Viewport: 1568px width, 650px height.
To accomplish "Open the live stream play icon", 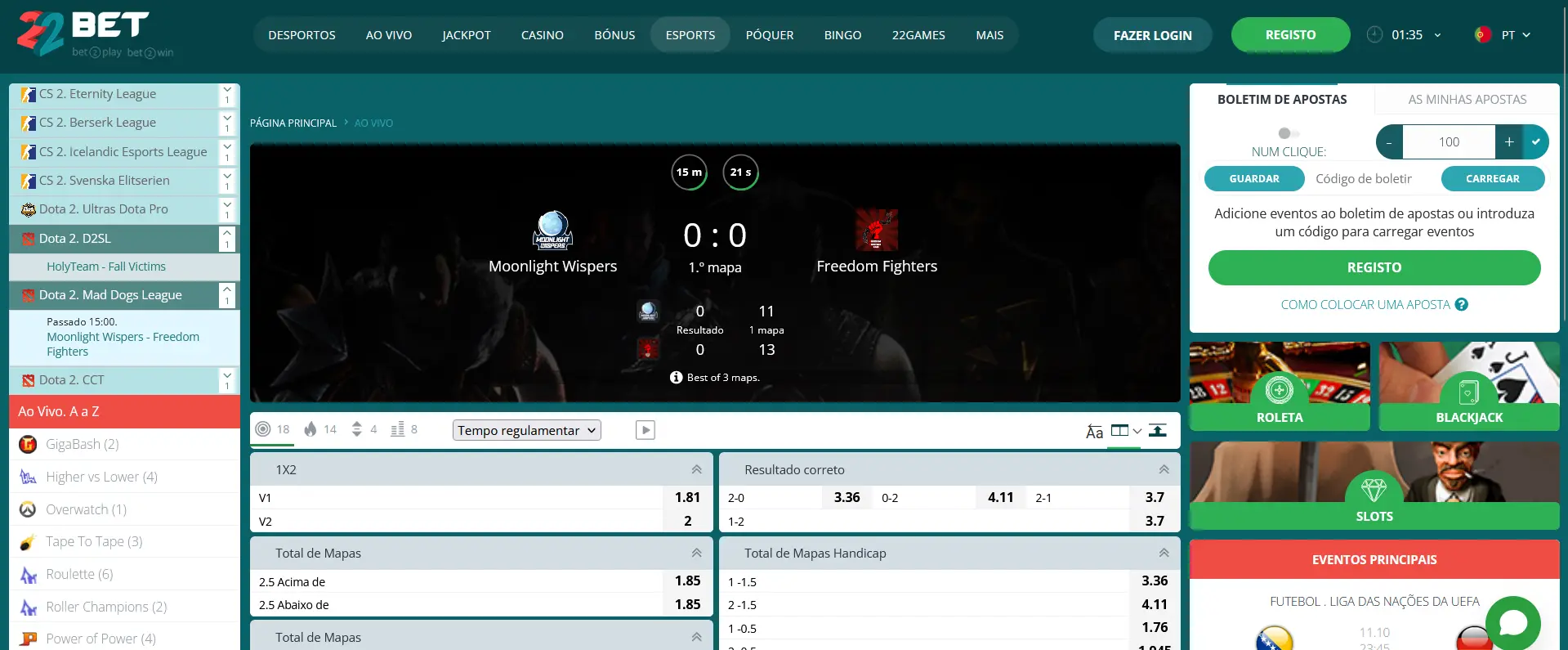I will (x=646, y=430).
